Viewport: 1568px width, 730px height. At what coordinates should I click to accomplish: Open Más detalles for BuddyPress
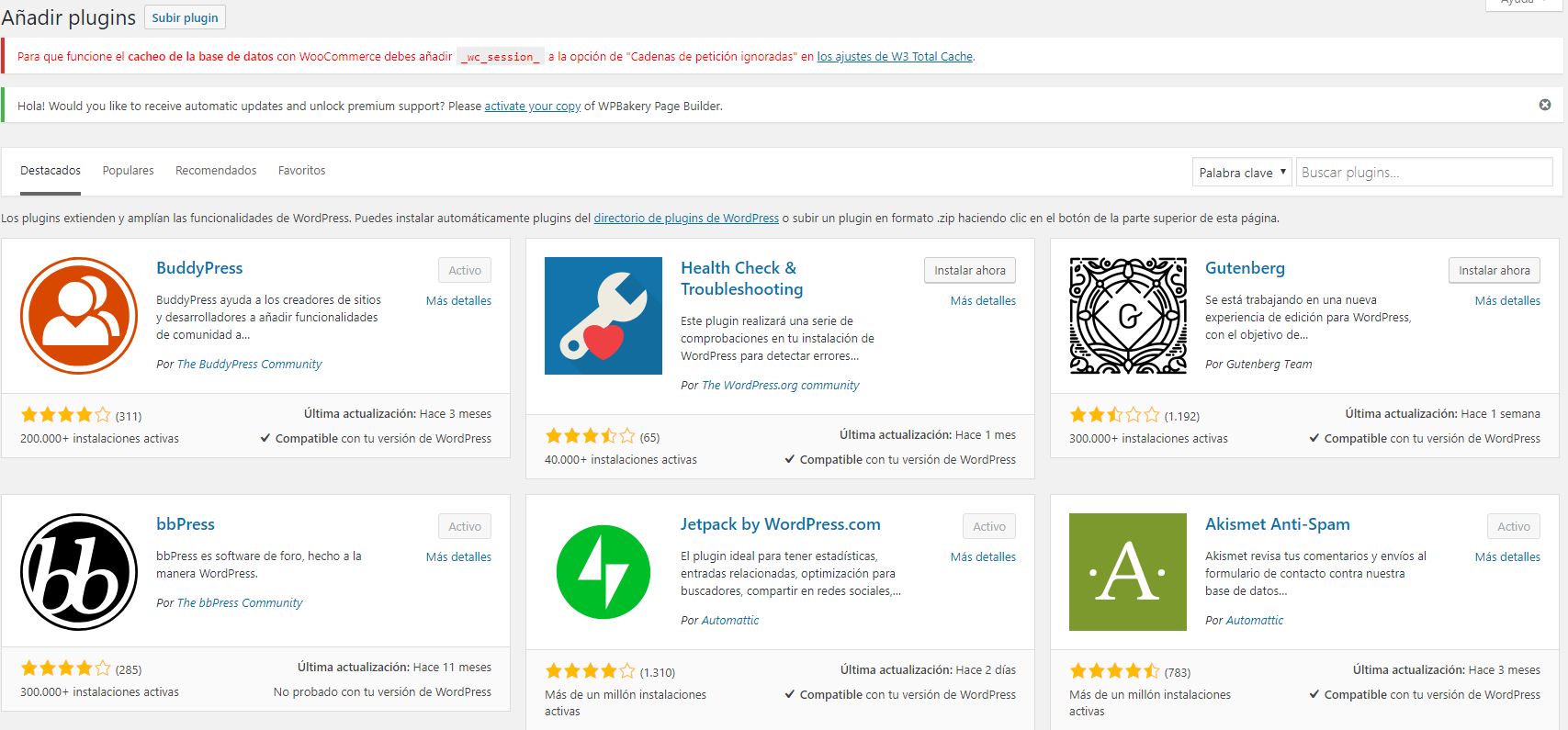click(458, 301)
